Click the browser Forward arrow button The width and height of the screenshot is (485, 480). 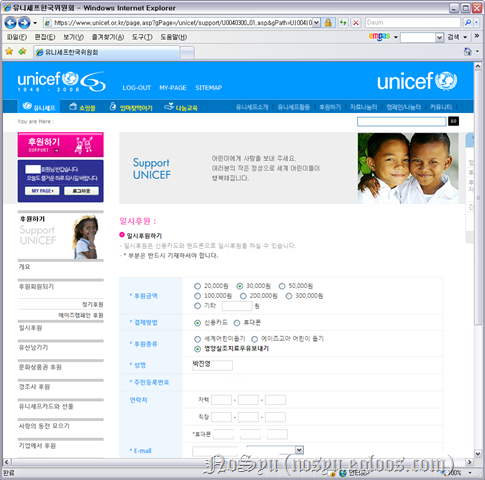(24, 23)
